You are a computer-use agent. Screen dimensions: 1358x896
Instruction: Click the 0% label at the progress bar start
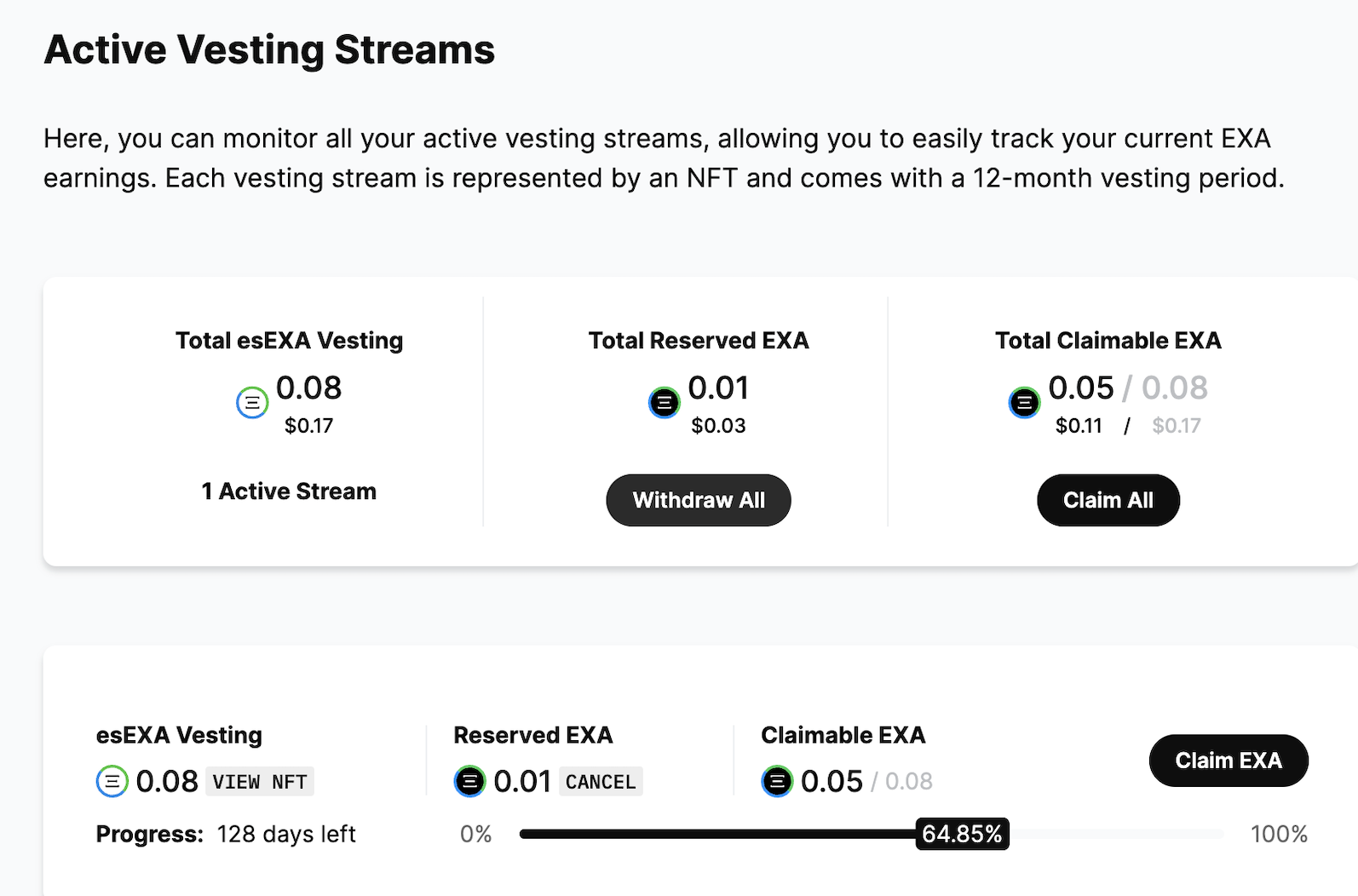[x=476, y=834]
